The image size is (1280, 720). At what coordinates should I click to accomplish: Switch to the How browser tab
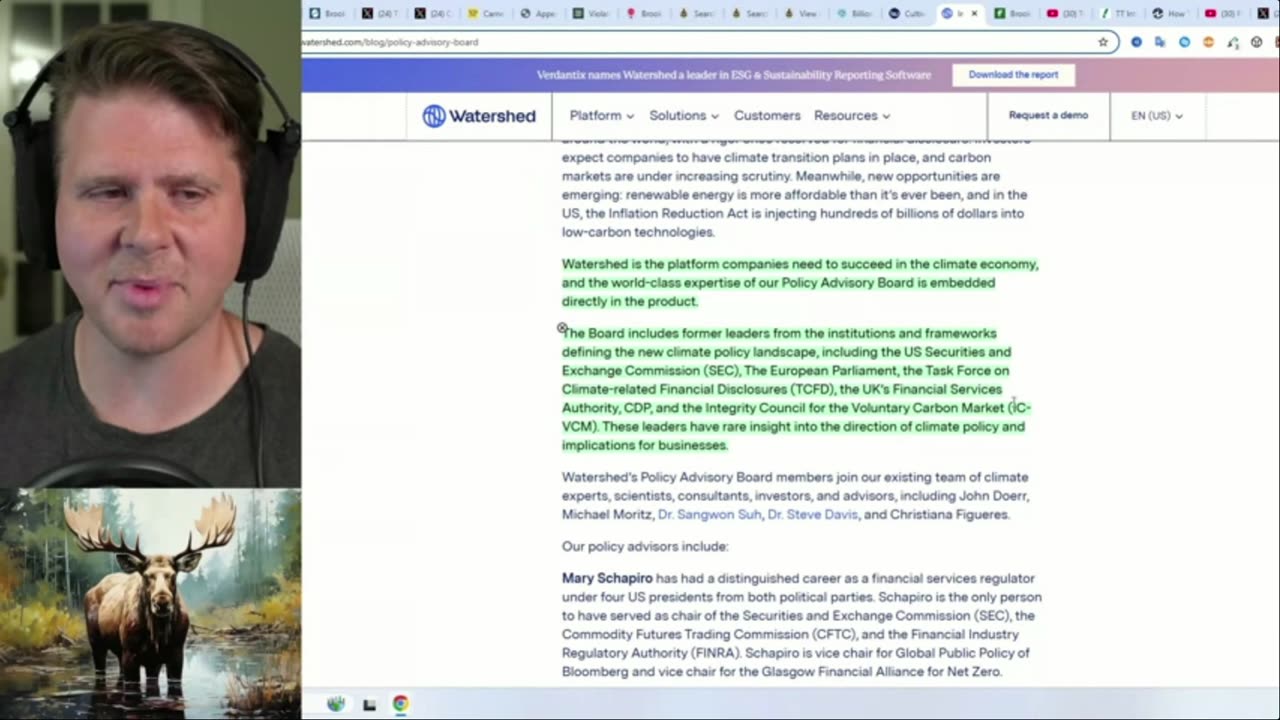coord(1172,14)
